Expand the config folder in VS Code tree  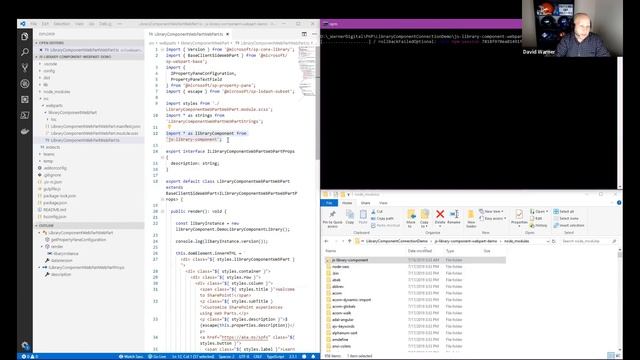coord(49,71)
